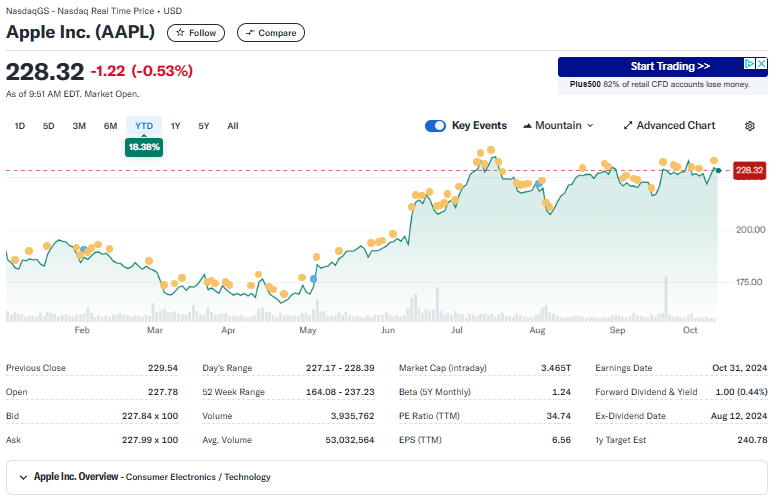This screenshot has height=501, width=782.
Task: Show the 1Y chart range
Action: tap(175, 126)
